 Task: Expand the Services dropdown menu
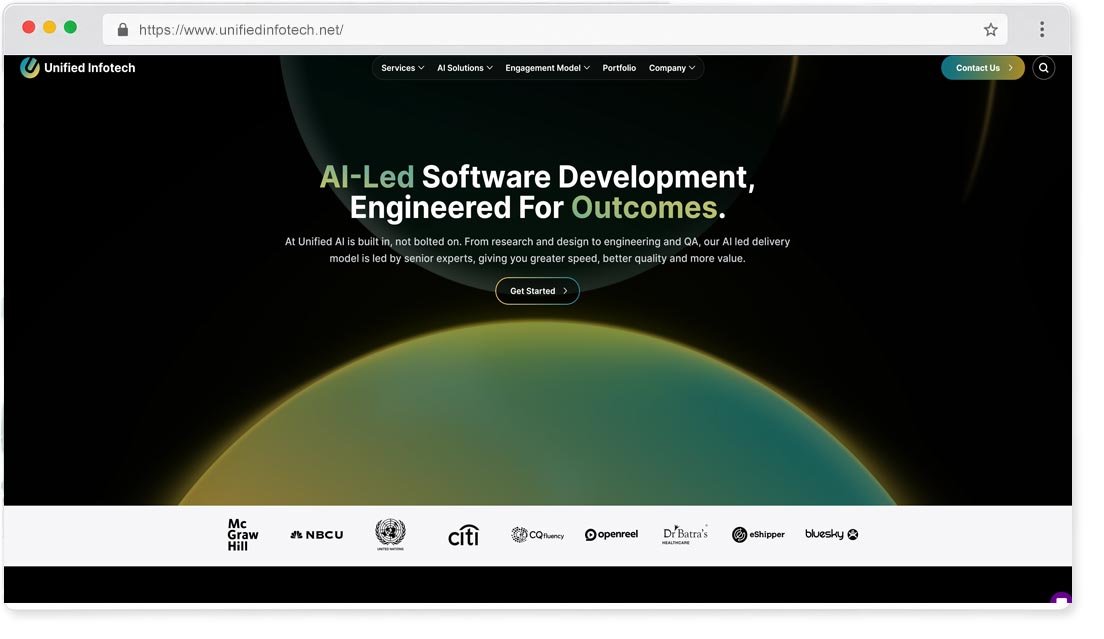point(403,68)
